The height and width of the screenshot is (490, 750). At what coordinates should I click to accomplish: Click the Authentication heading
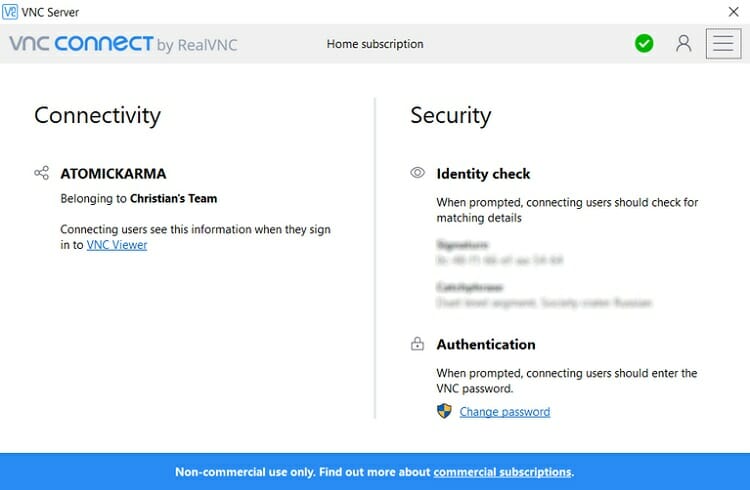tap(486, 345)
